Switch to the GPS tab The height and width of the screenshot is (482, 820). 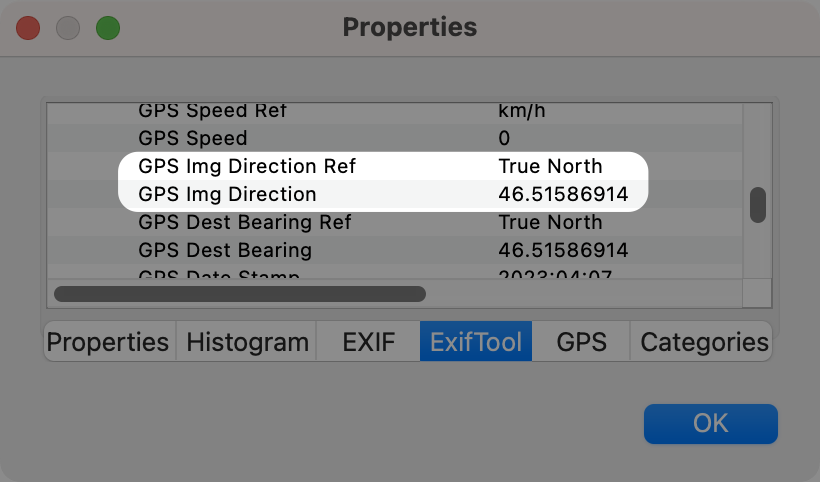[582, 342]
